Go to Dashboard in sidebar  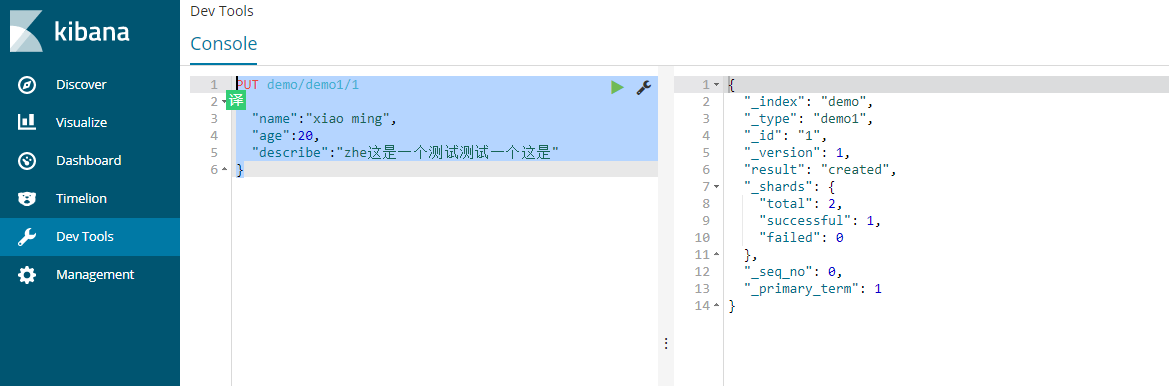[x=89, y=161]
